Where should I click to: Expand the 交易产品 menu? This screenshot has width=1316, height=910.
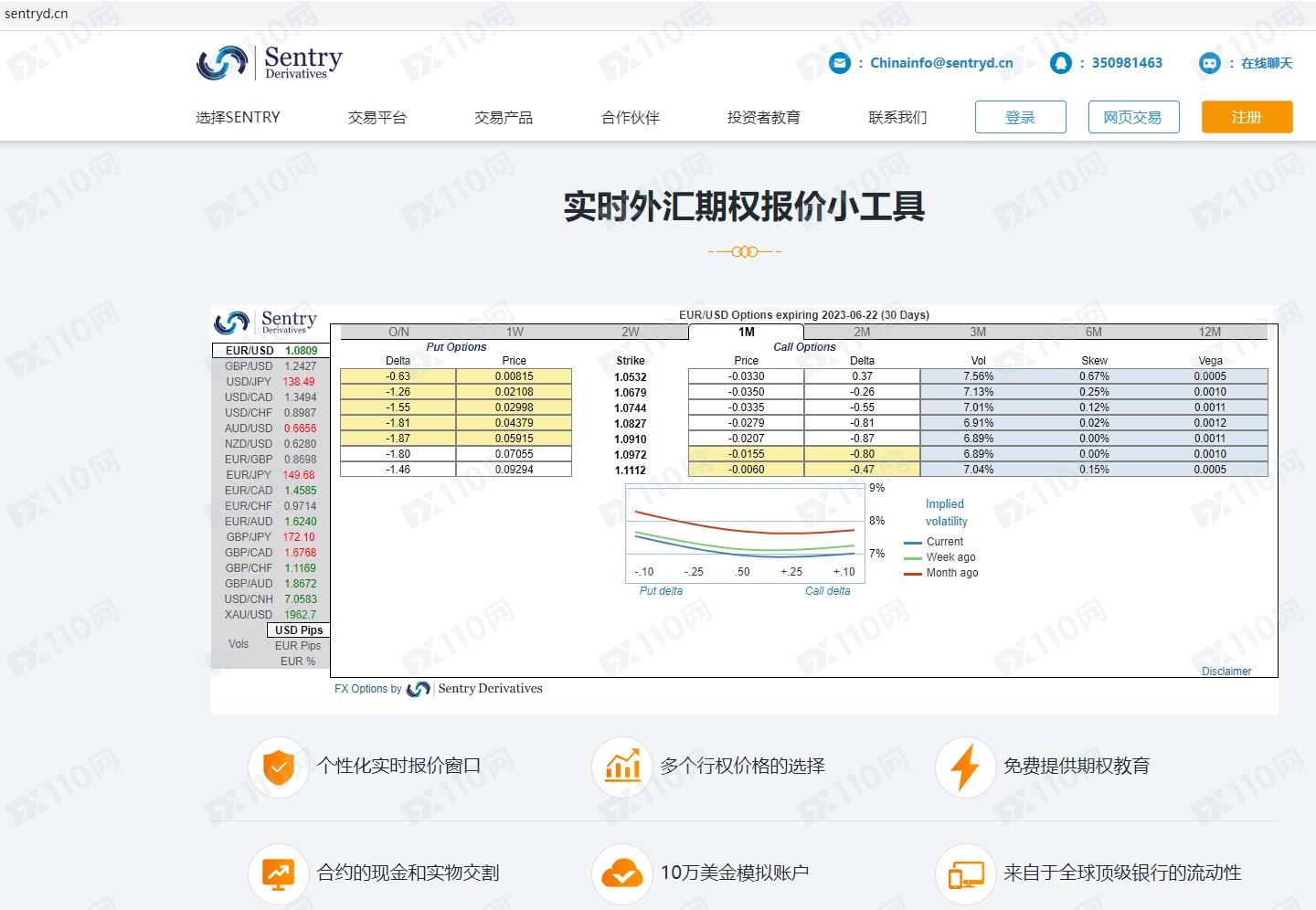(x=504, y=117)
